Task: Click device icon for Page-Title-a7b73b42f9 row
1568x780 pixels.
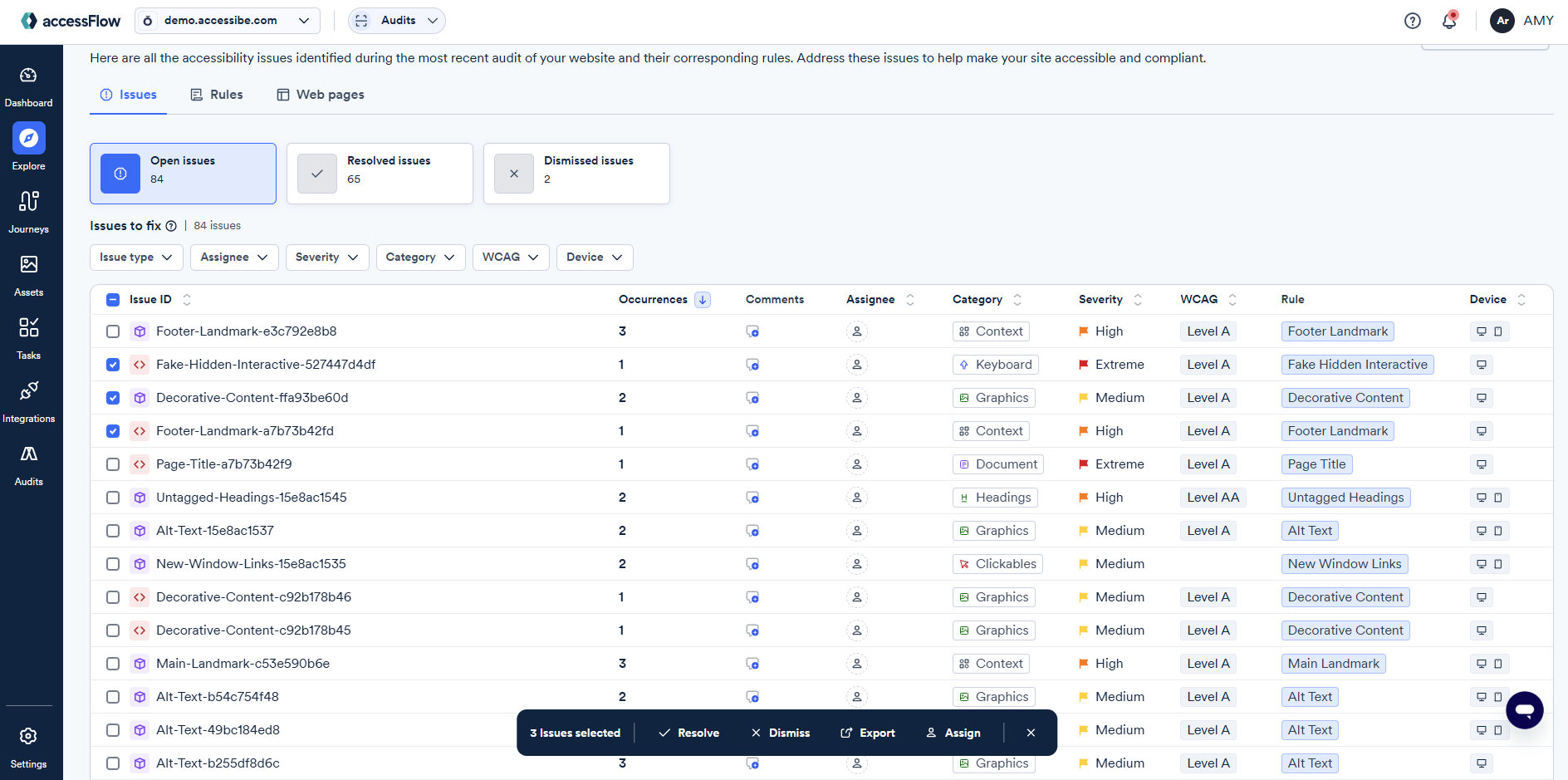Action: click(x=1482, y=464)
